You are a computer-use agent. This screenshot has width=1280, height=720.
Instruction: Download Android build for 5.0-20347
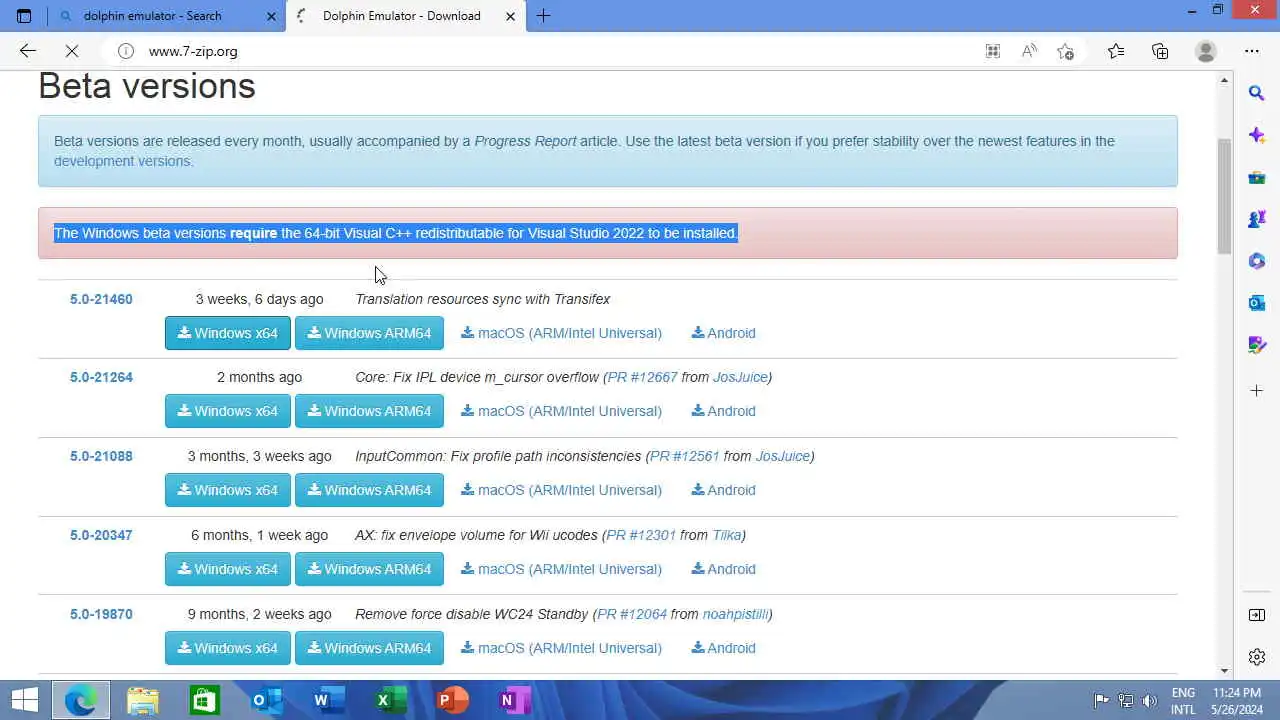click(723, 569)
